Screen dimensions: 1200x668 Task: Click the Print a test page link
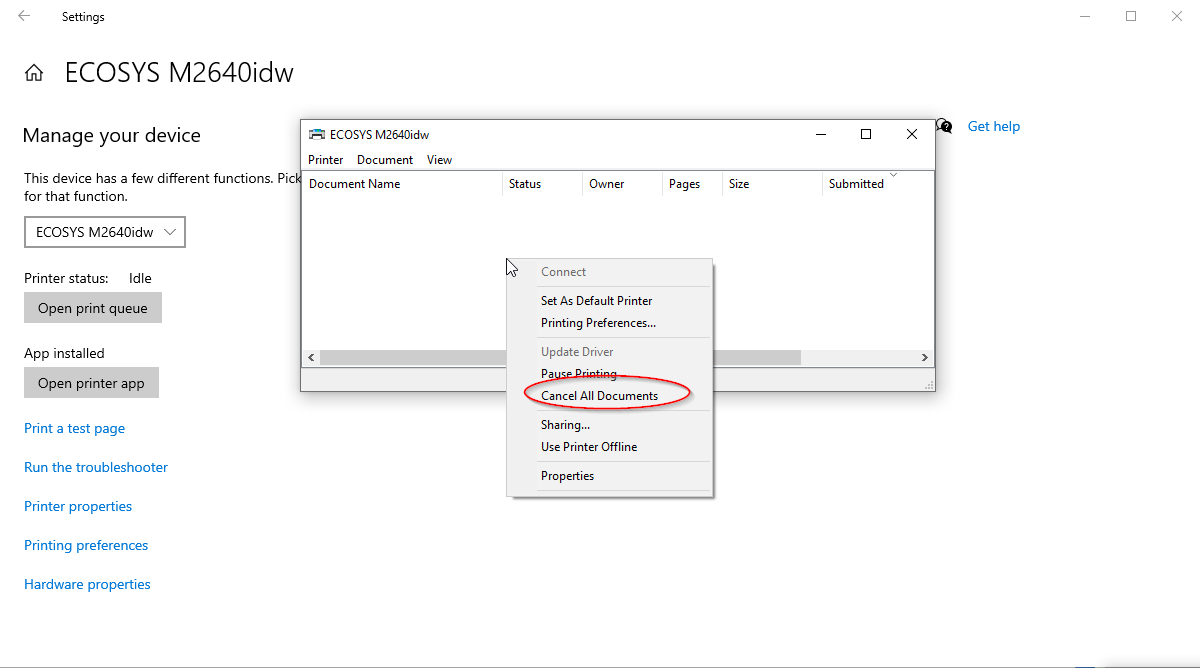[75, 428]
